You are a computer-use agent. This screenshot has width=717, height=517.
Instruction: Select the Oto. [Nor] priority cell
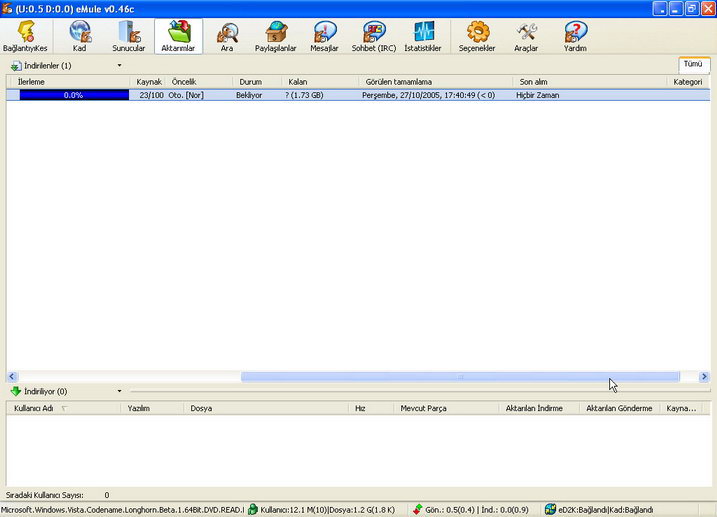186,95
